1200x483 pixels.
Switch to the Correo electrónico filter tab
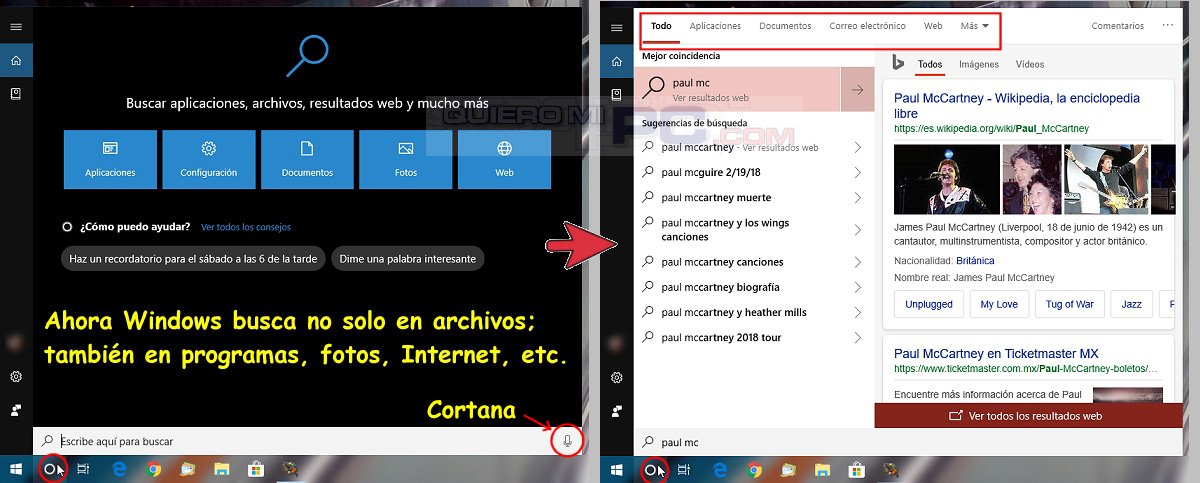click(x=867, y=26)
